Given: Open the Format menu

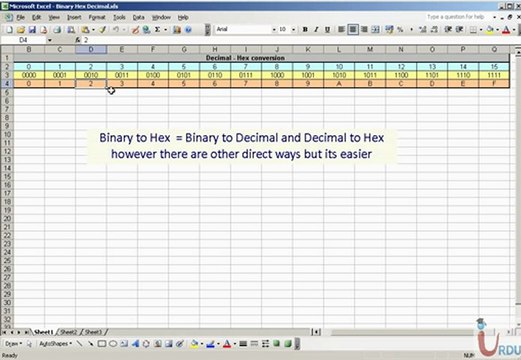Looking at the screenshot, I should point(97,17).
